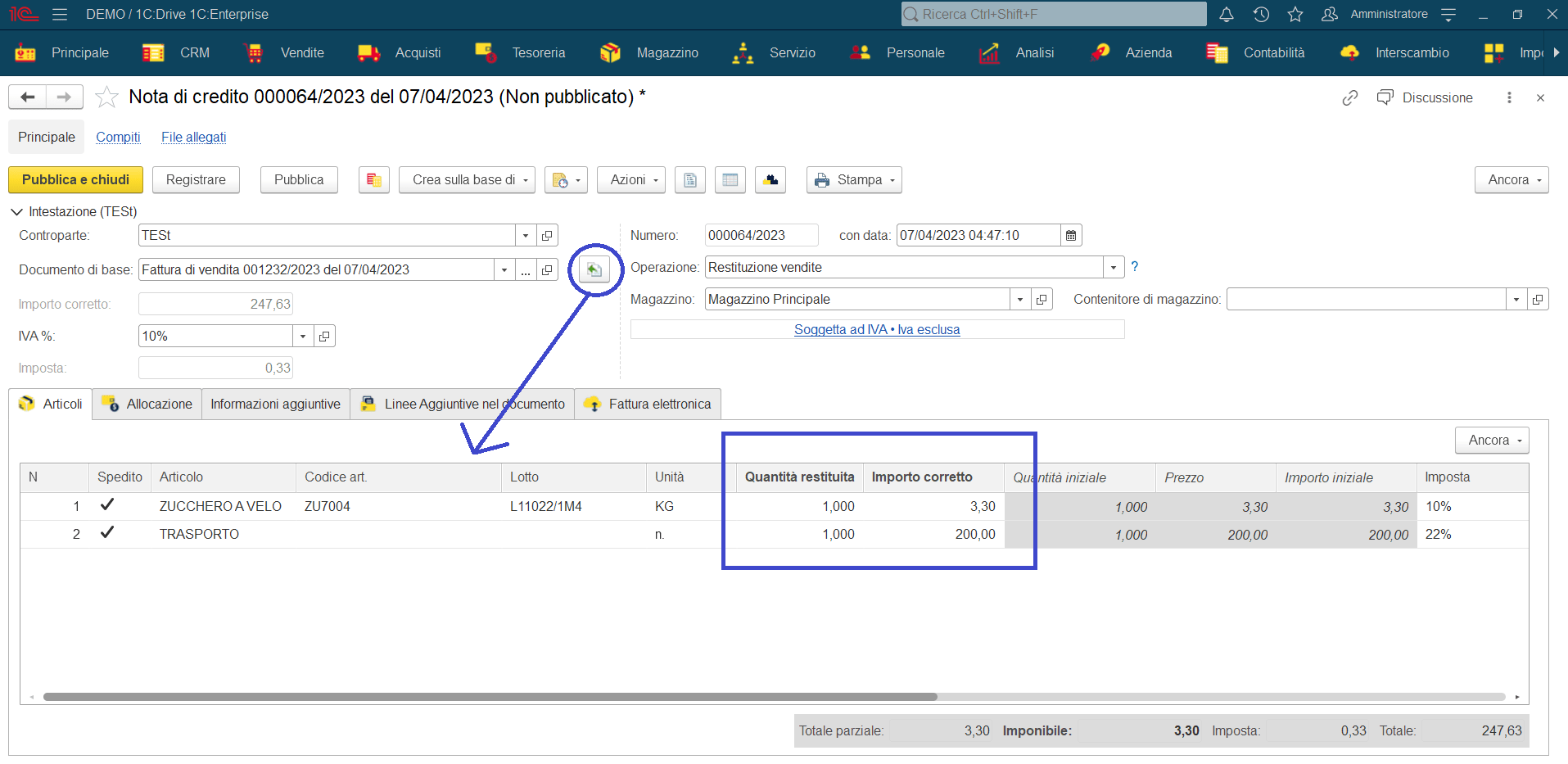
Task: Expand the Magazzino dropdown
Action: tap(1020, 300)
